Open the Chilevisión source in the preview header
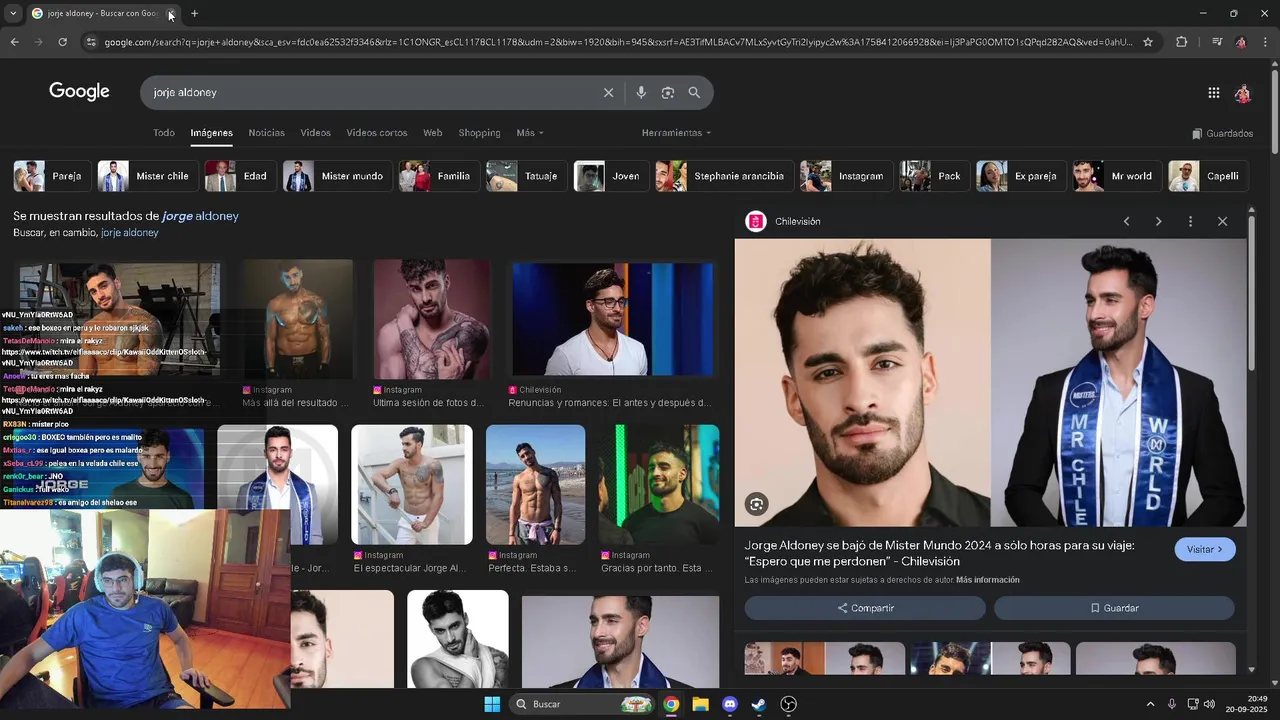Image resolution: width=1280 pixels, height=720 pixels. [784, 221]
